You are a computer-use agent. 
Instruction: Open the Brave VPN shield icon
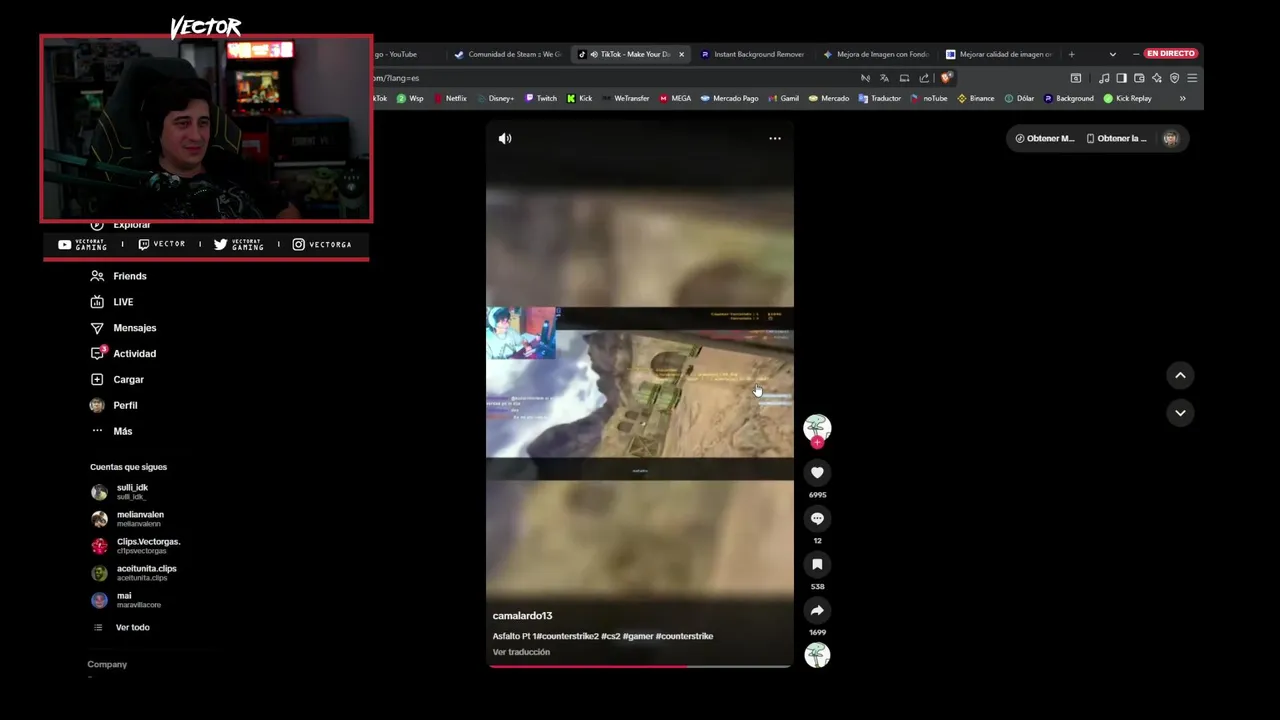pos(1174,78)
